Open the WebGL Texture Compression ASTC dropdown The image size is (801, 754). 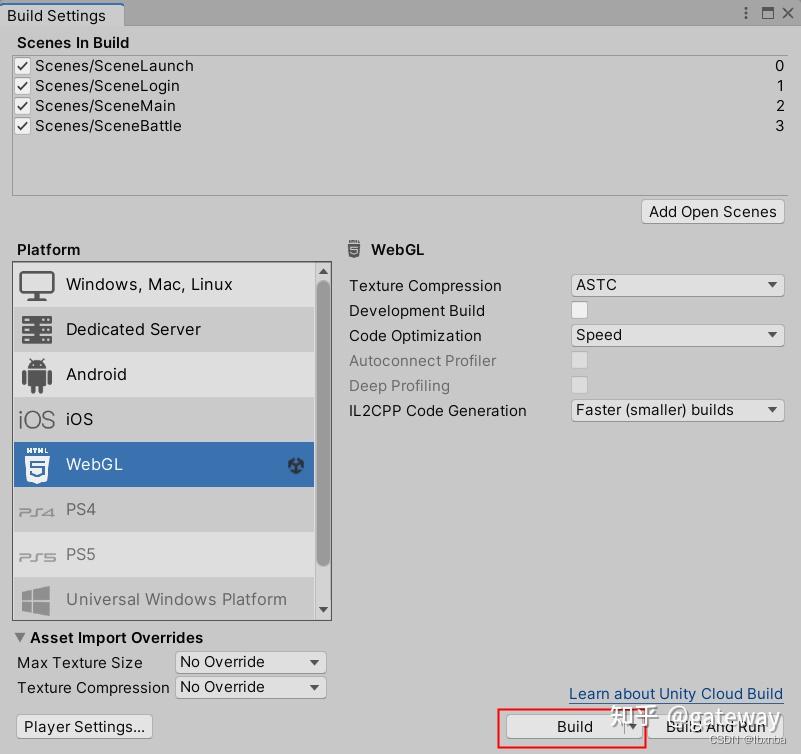tap(677, 285)
